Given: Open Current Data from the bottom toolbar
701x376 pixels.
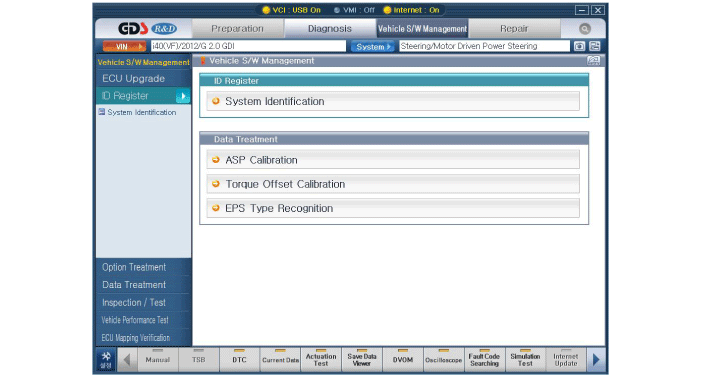Looking at the screenshot, I should 280,359.
